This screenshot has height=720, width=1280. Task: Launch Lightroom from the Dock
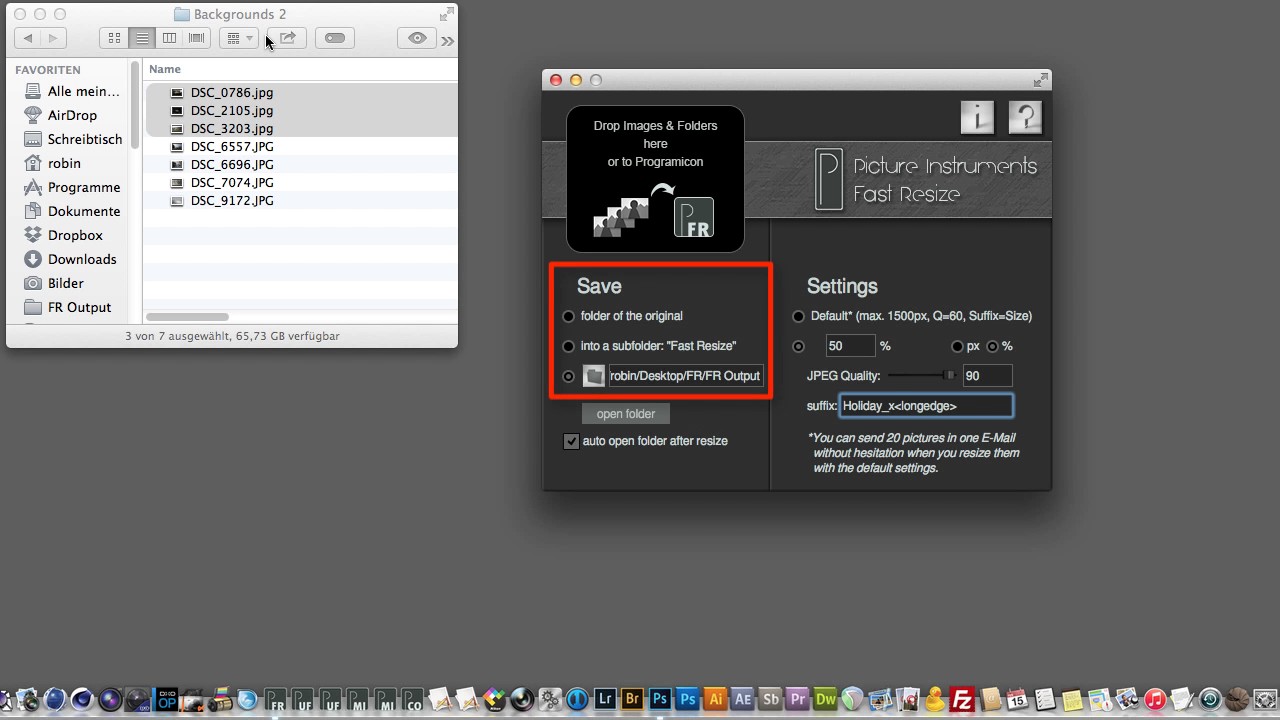point(605,699)
